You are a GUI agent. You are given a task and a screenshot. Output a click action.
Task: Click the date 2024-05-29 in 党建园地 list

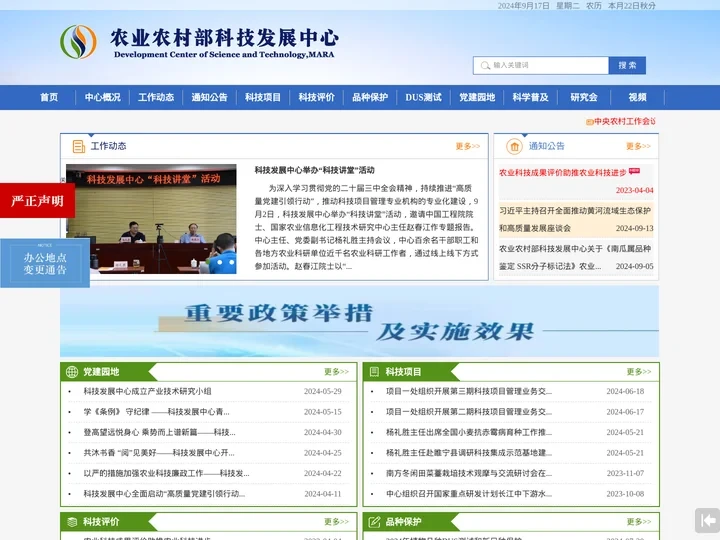tap(323, 392)
